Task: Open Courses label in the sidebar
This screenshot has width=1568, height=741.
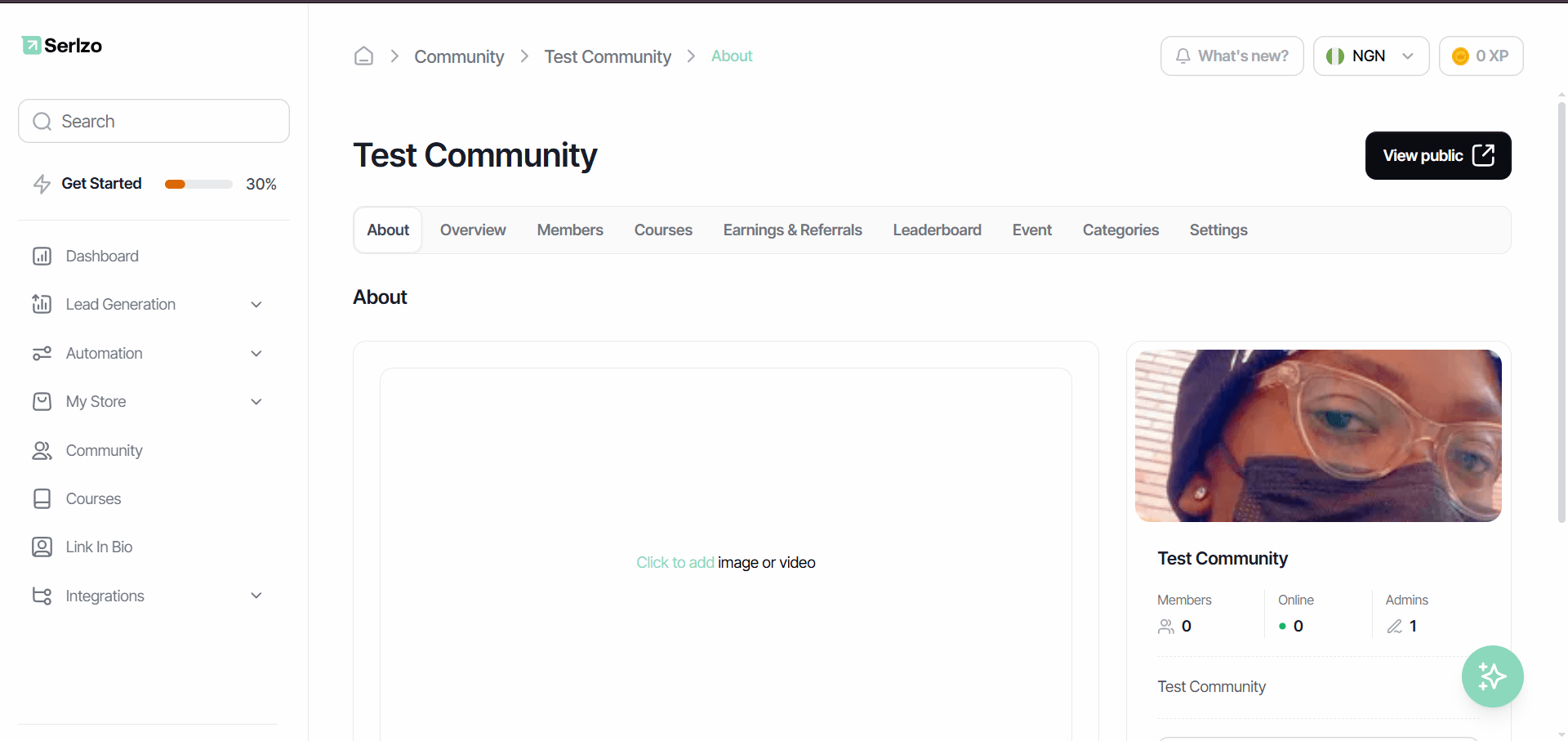Action: (93, 499)
